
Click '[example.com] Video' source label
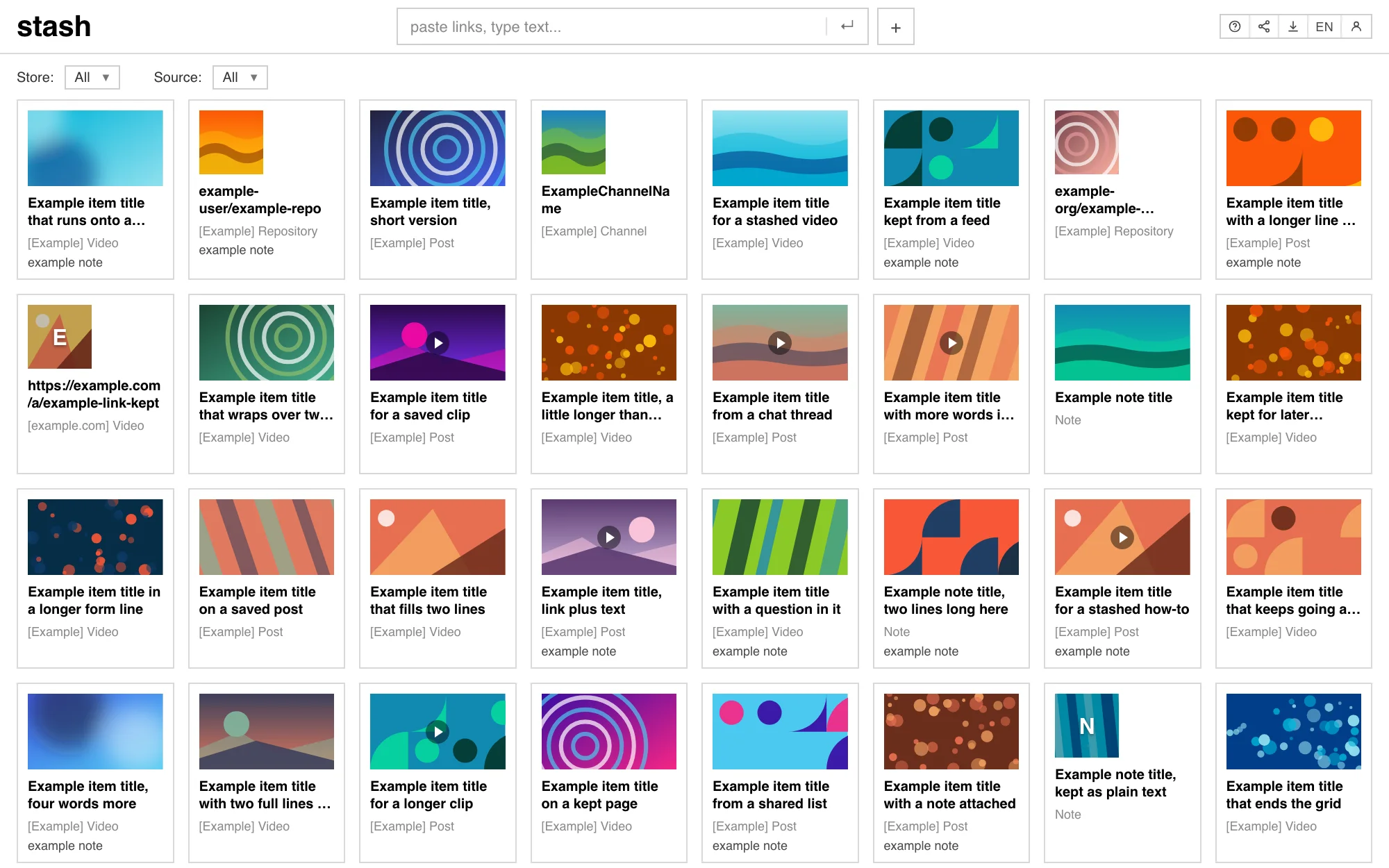pos(86,426)
